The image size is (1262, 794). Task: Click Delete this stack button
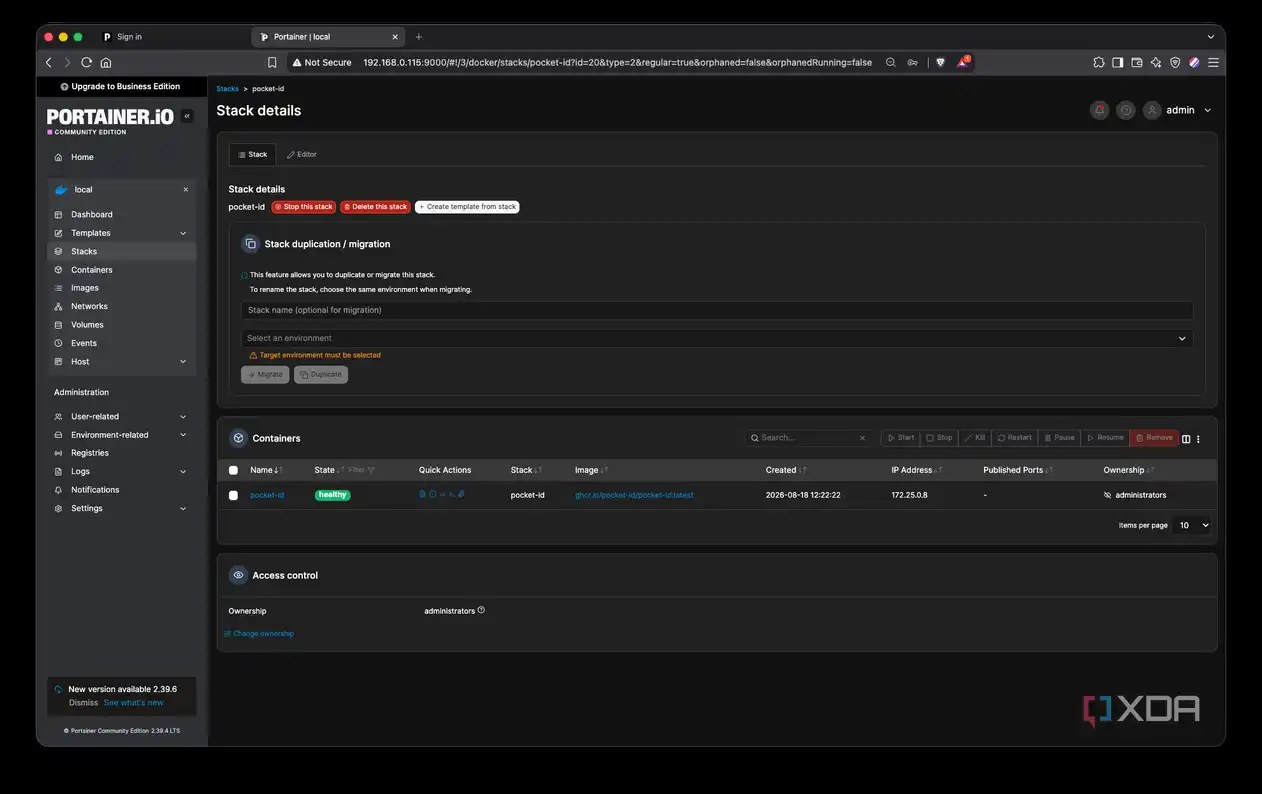375,207
